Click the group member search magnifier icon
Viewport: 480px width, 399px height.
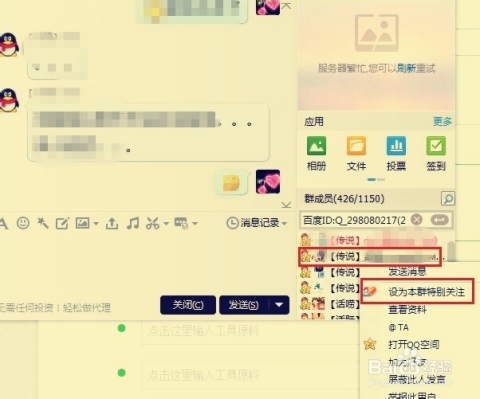pyautogui.click(x=448, y=199)
